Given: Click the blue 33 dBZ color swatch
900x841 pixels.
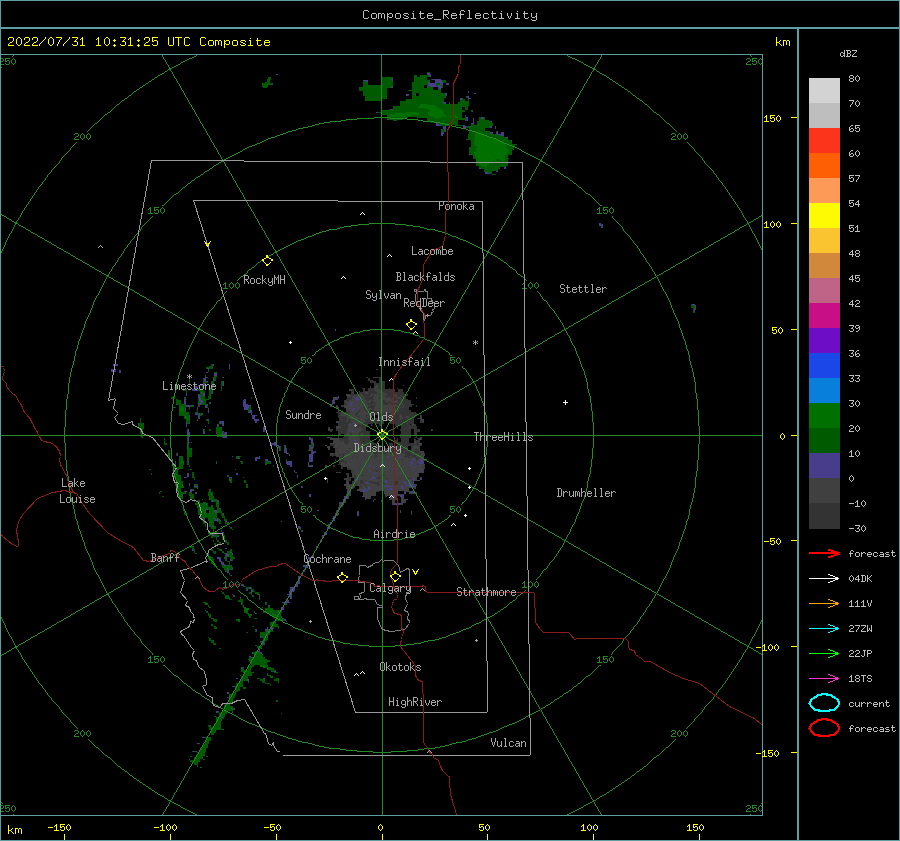Looking at the screenshot, I should 824,366.
